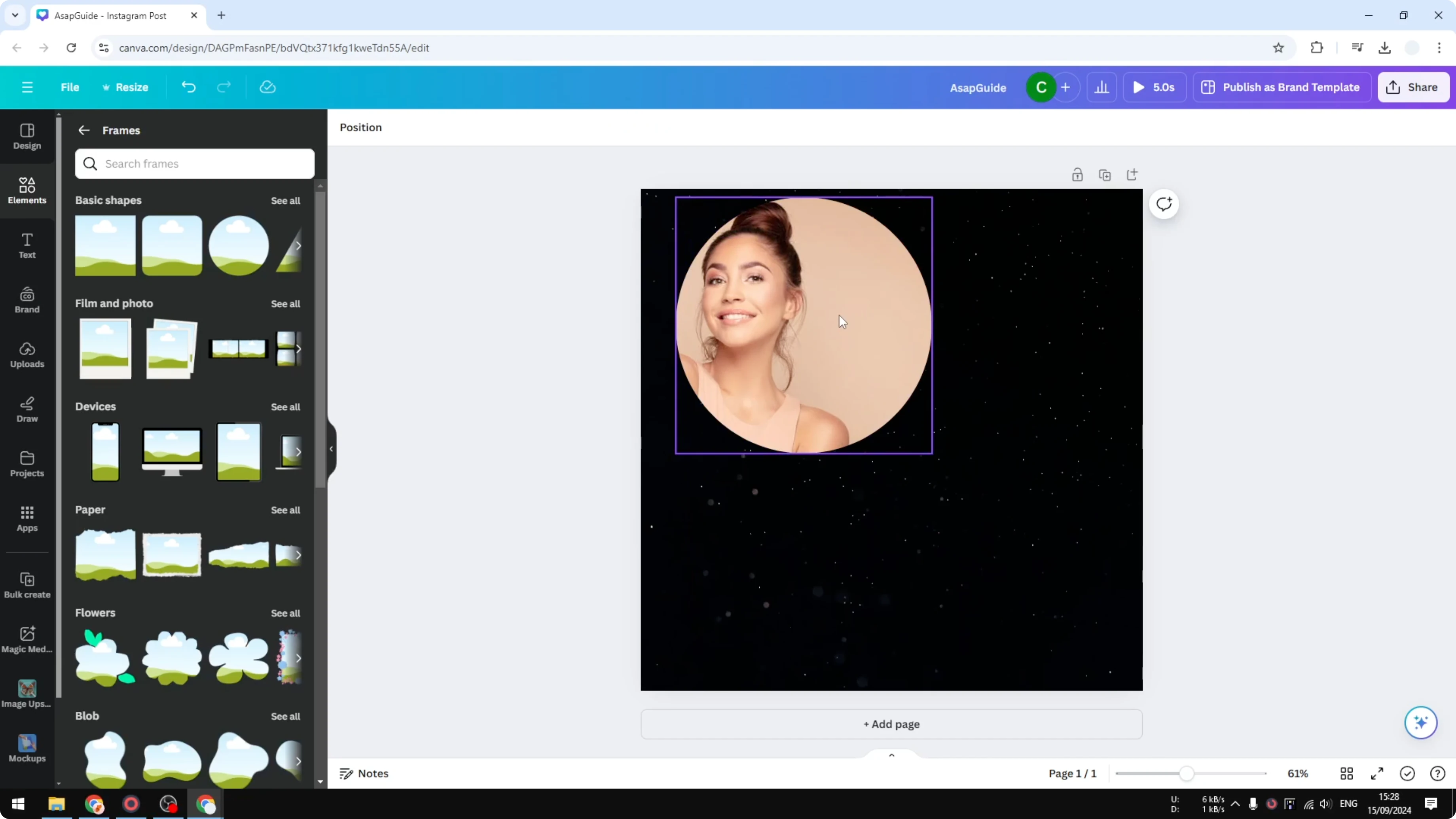The width and height of the screenshot is (1456, 819).
Task: See all Blob frames
Action: click(285, 716)
